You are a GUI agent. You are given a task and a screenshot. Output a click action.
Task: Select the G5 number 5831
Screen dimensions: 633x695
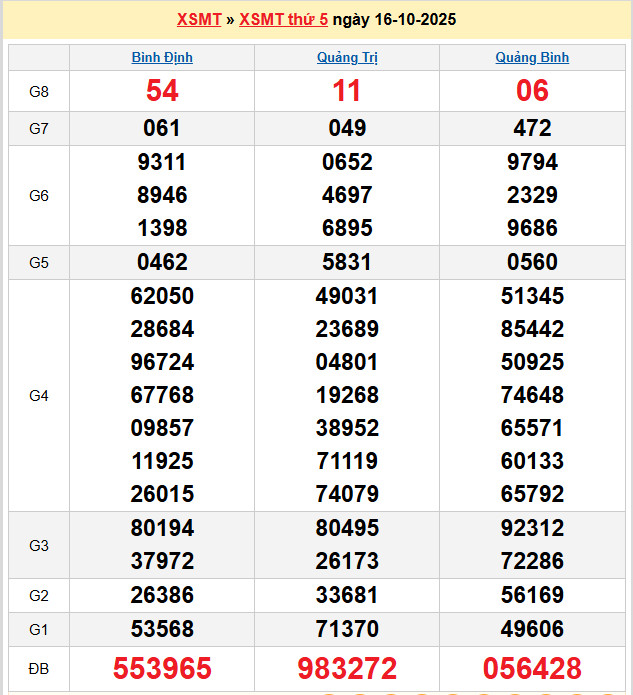pos(347,262)
